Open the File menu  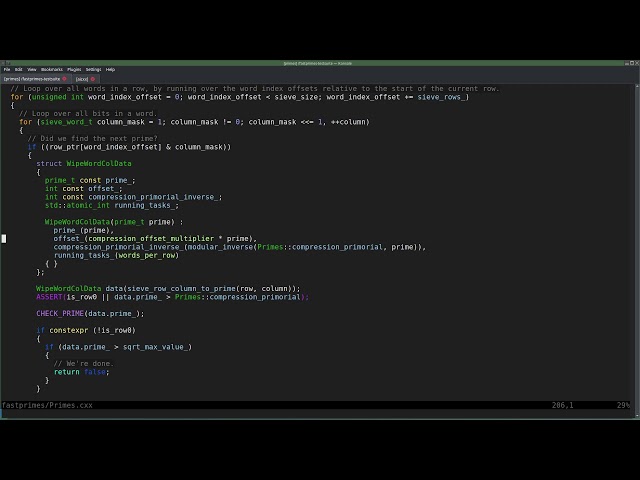[x=7, y=69]
